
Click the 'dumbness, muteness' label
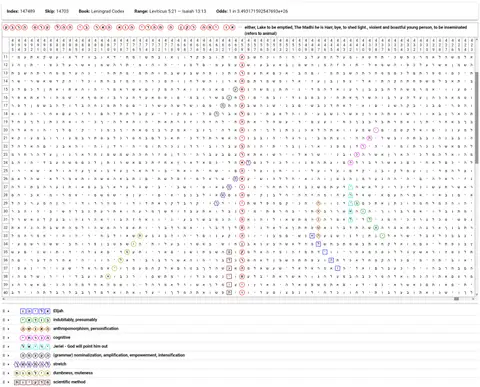pos(73,373)
